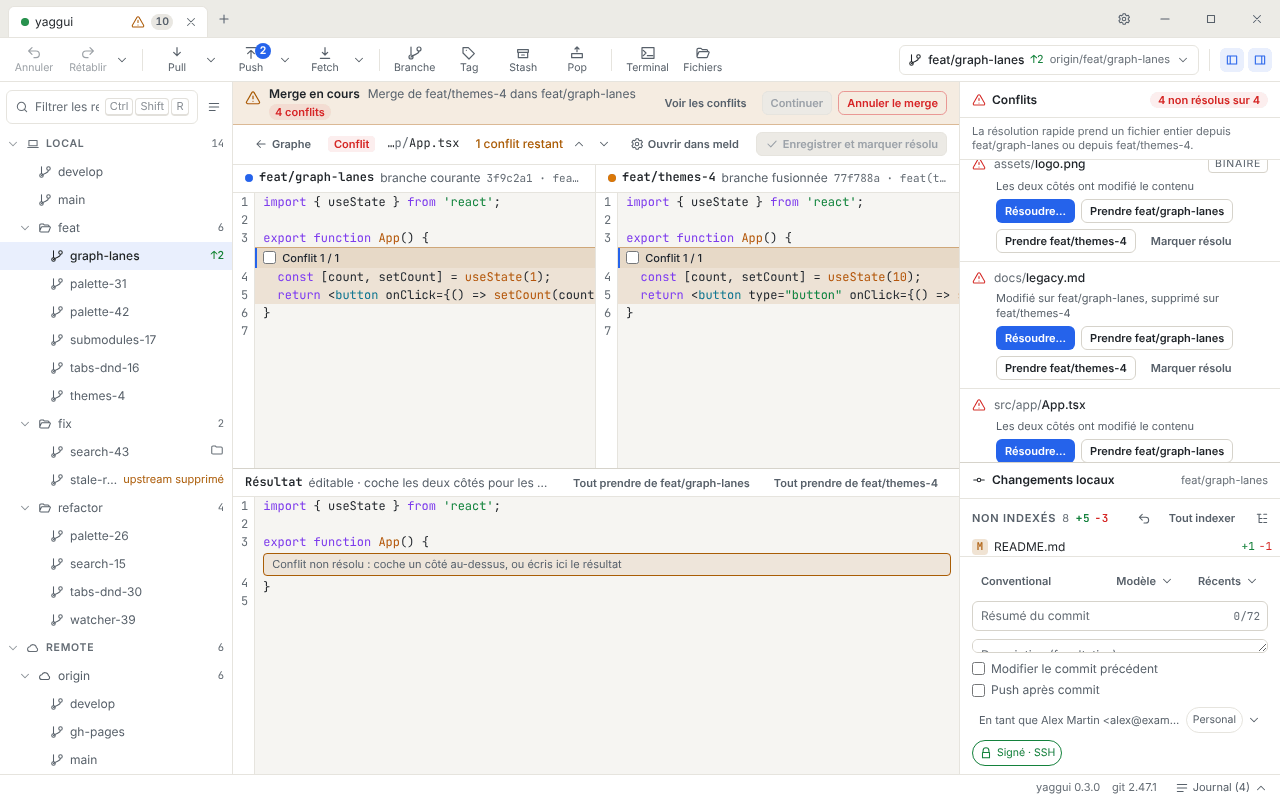
Task: Create a new branch with Branche icon
Action: [414, 59]
